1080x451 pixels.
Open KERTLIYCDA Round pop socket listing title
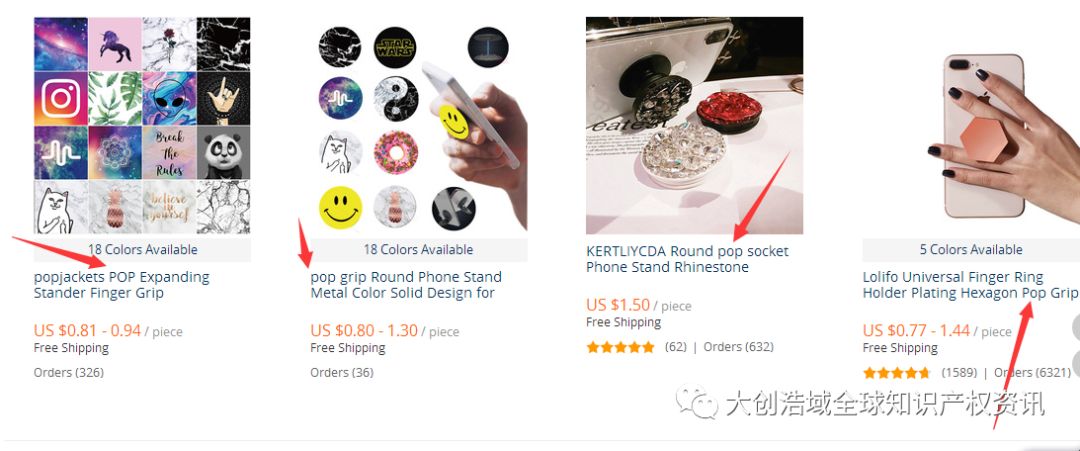click(687, 259)
